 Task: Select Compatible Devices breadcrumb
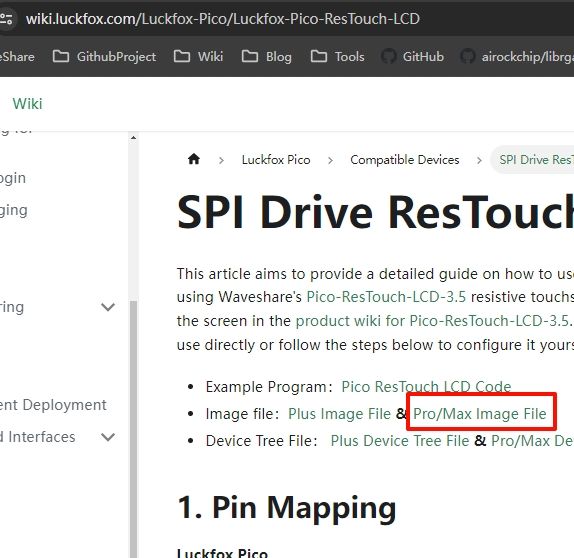coord(405,160)
